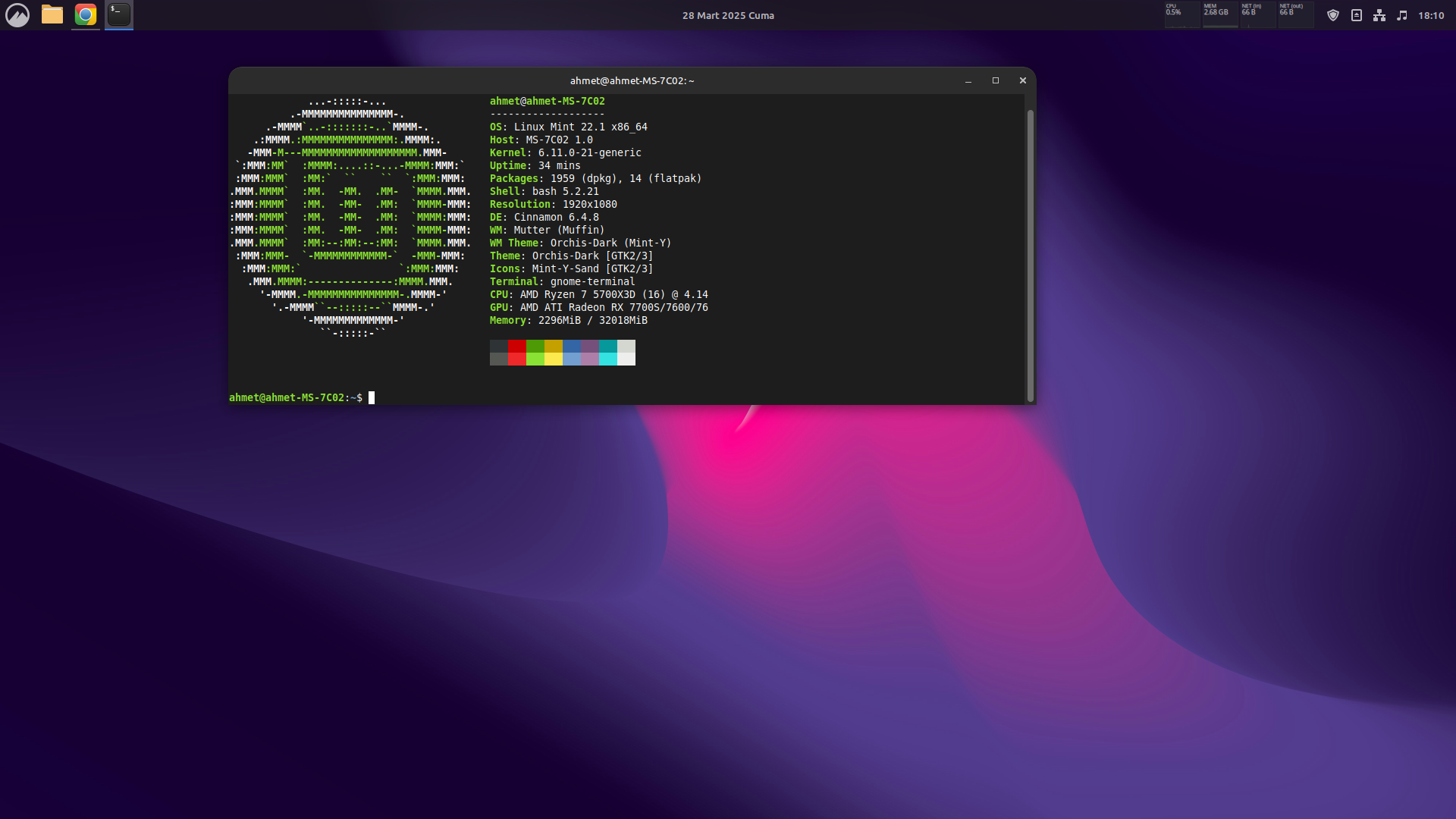Open the sound applet music note icon

click(1402, 15)
